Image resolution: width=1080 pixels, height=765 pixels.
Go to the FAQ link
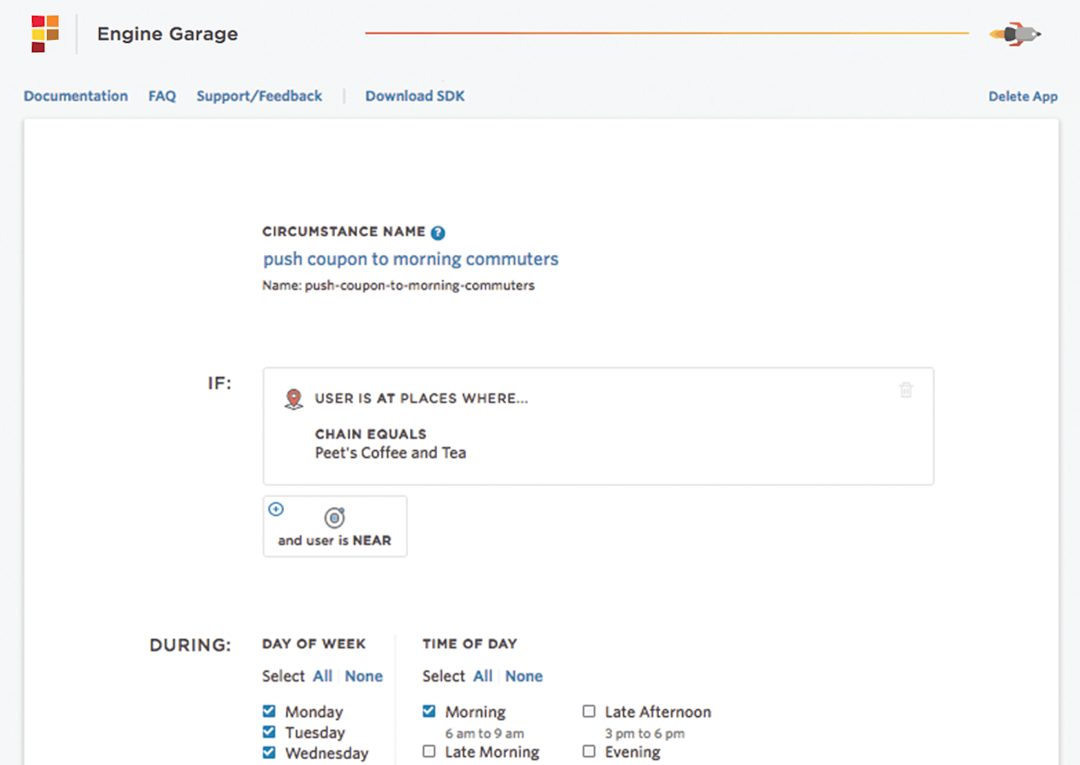tap(162, 96)
